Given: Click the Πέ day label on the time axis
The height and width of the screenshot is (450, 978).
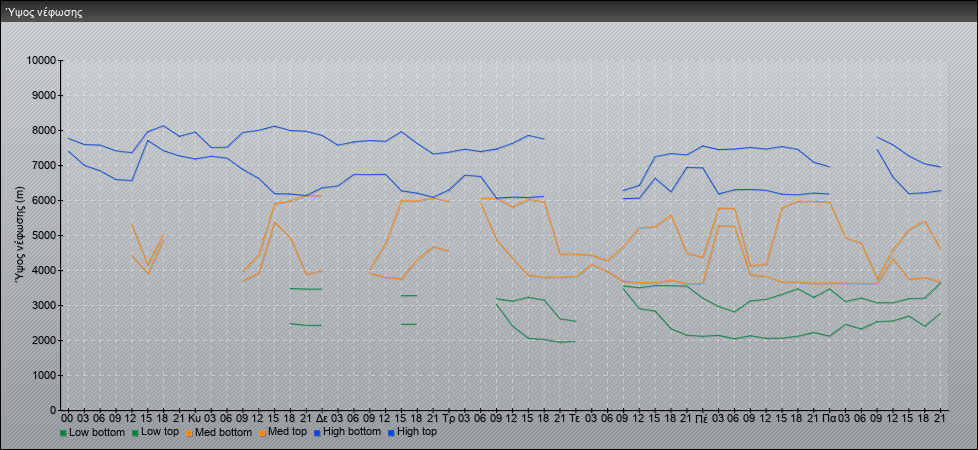Looking at the screenshot, I should point(702,419).
